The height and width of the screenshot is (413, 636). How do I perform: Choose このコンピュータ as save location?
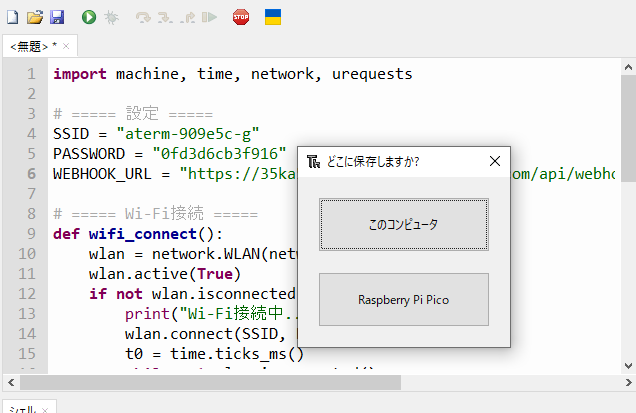pyautogui.click(x=404, y=225)
